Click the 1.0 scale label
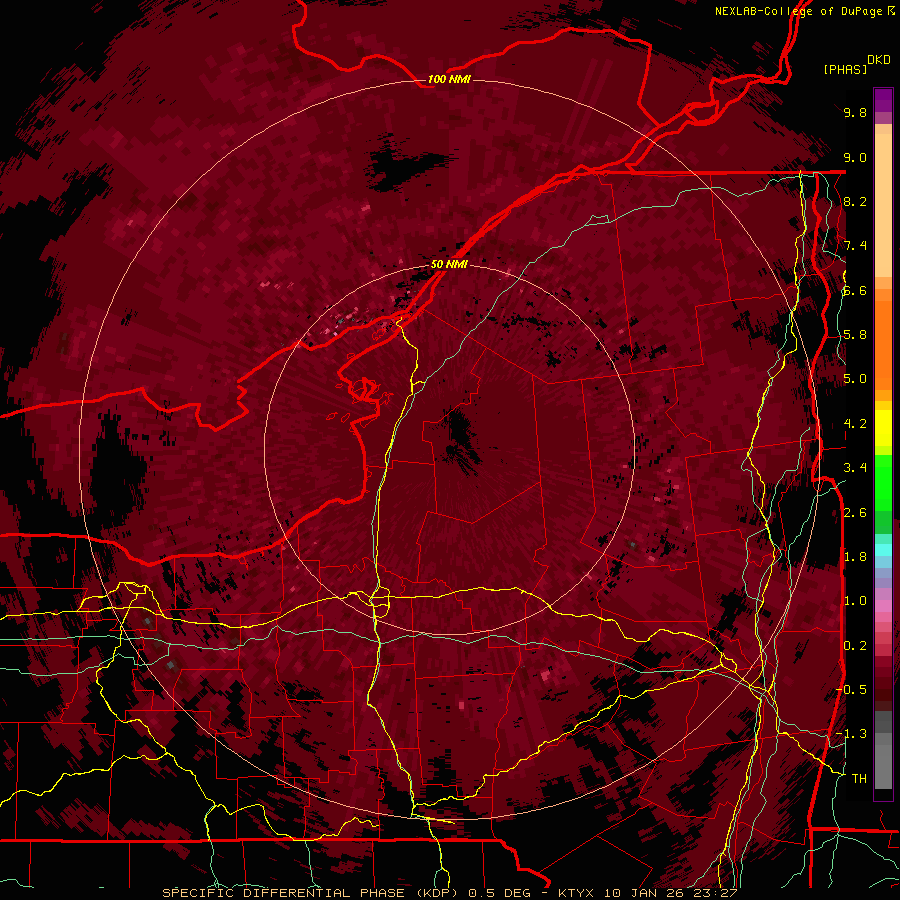Viewport: 900px width, 900px height. click(x=855, y=601)
